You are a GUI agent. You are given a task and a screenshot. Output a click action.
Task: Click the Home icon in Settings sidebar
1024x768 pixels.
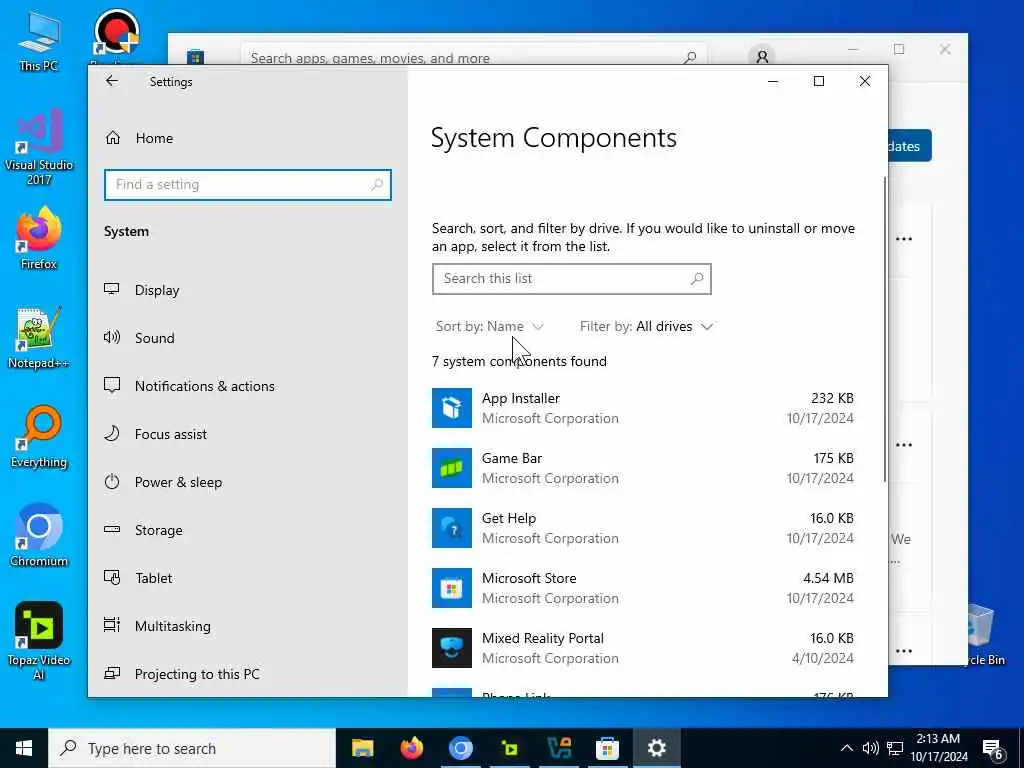(113, 138)
